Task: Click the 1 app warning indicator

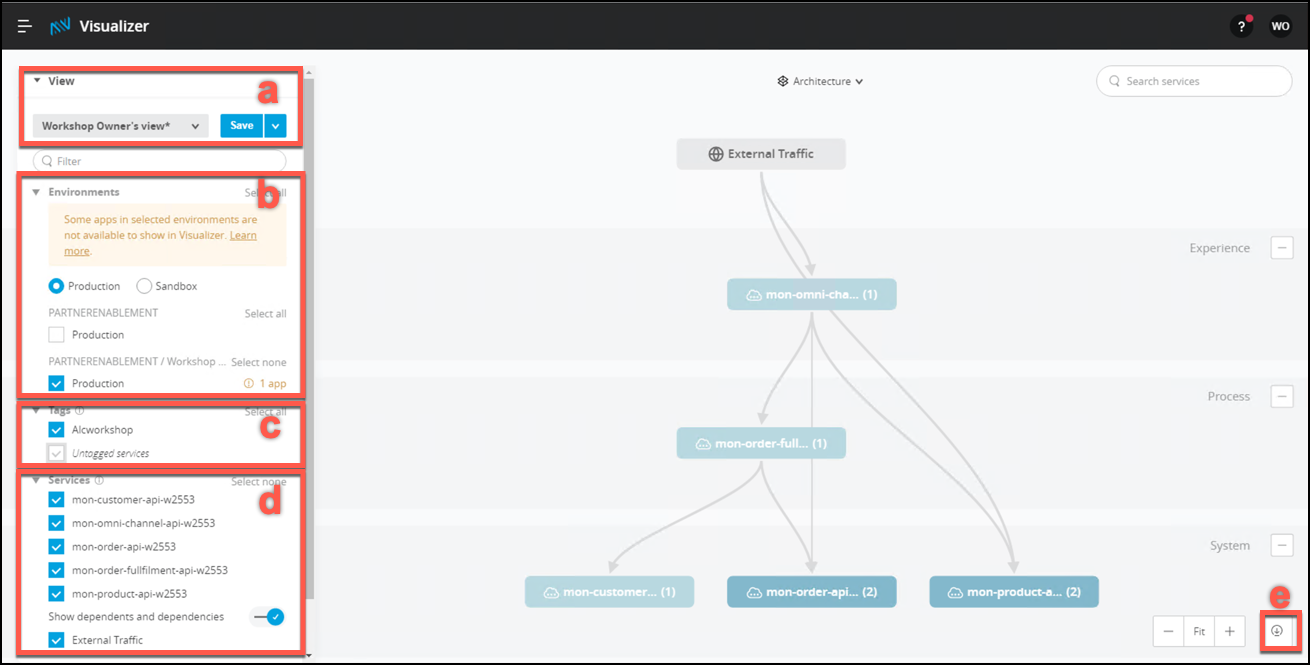Action: point(264,384)
